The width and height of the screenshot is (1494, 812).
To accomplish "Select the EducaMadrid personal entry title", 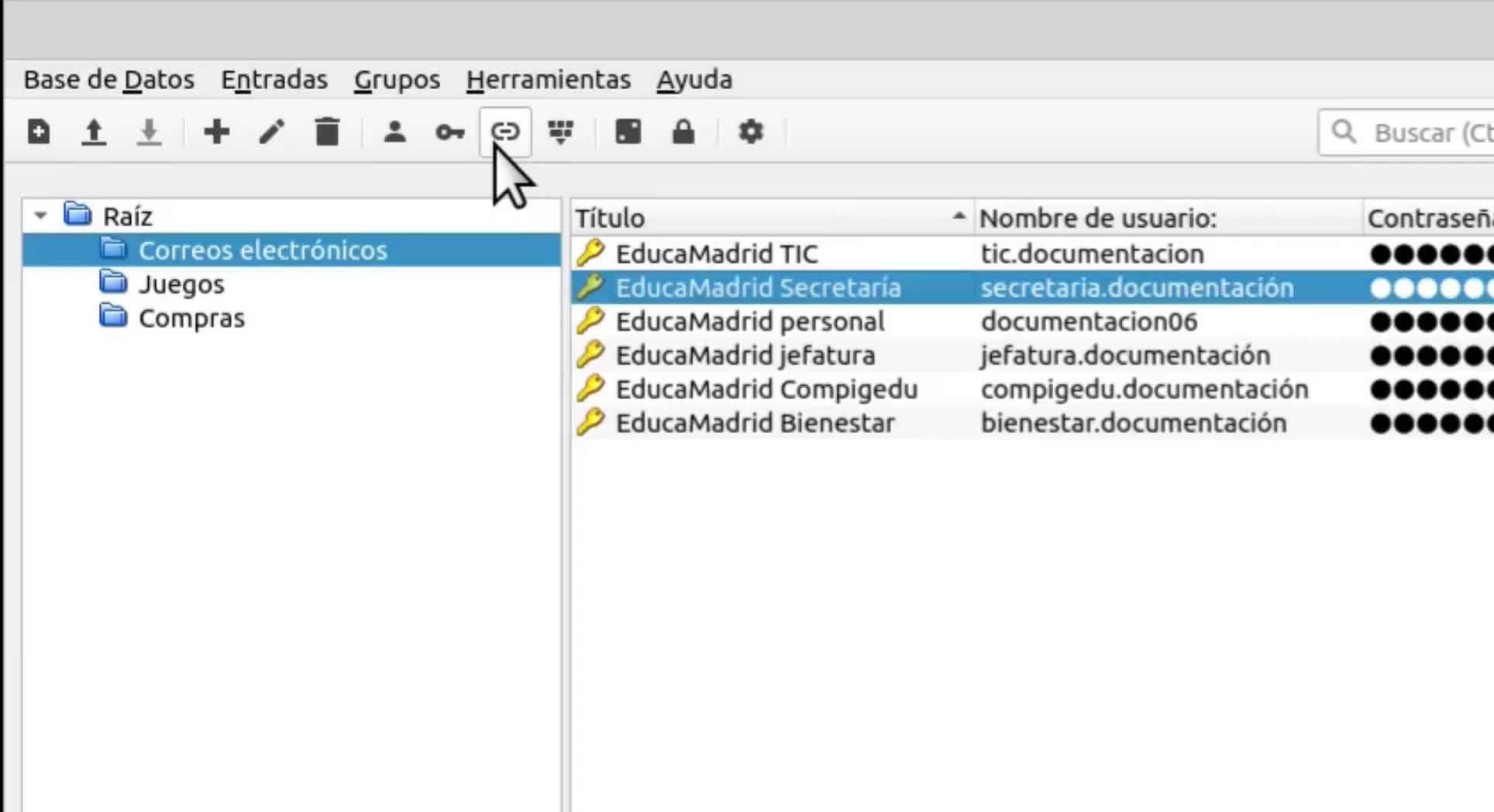I will tap(749, 322).
